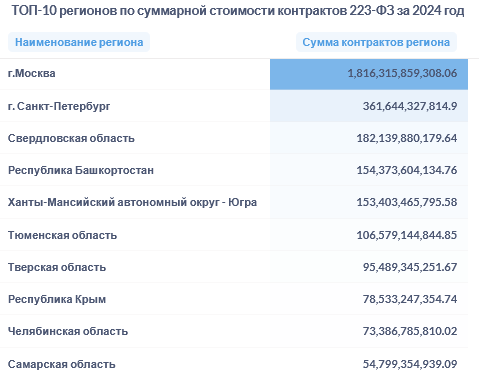This screenshot has height=373, width=479.
Task: Click Moscow's highlighted sum 1,816,315,859,308.06
Action: pos(402,73)
